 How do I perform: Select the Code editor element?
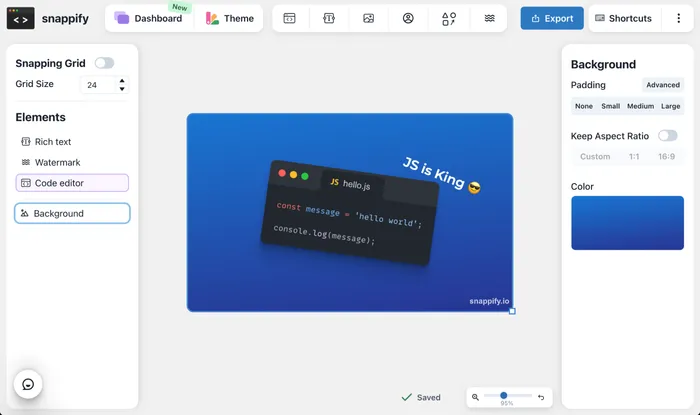72,183
